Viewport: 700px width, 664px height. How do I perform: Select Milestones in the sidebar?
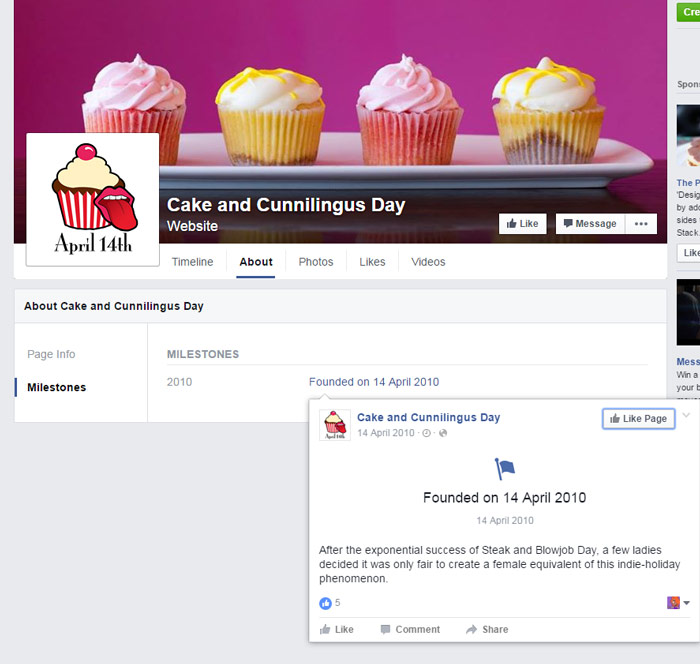click(x=57, y=387)
